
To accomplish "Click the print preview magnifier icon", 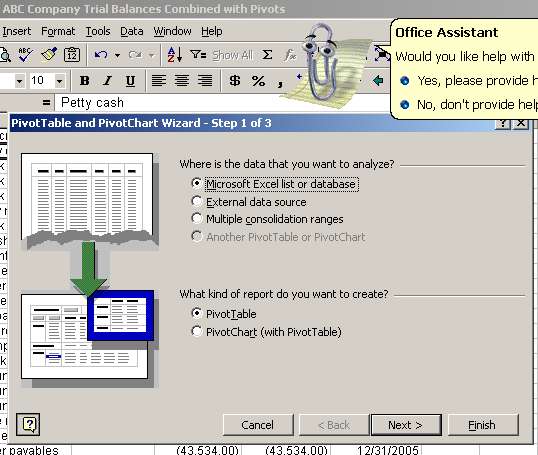I will (5, 55).
